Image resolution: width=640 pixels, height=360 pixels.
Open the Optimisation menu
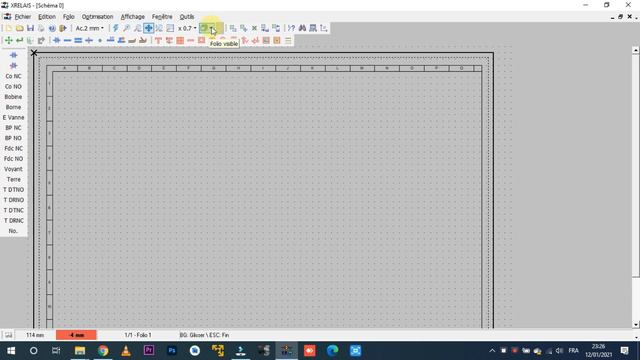(98, 17)
